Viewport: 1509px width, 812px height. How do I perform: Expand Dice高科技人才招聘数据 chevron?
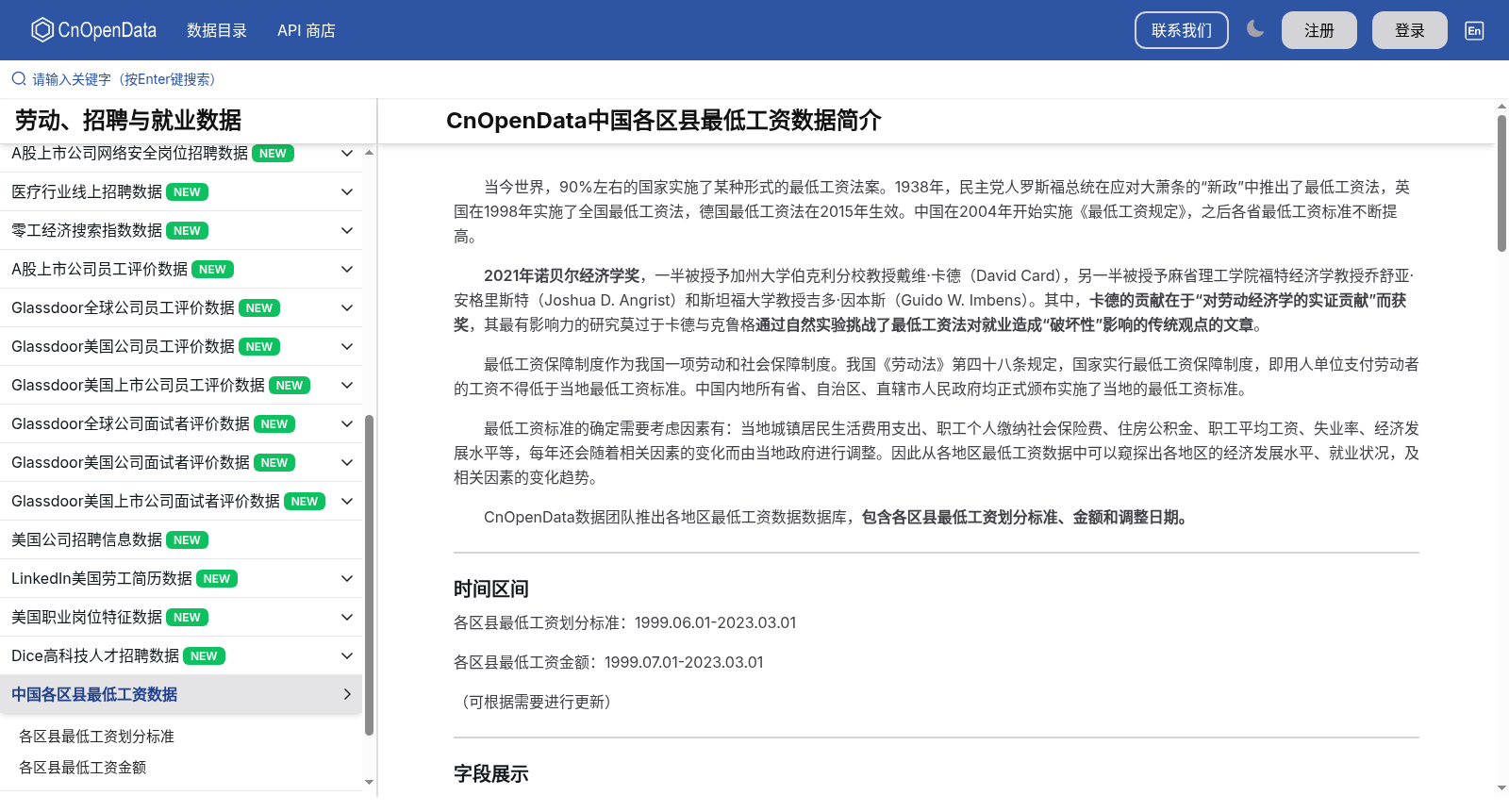click(347, 655)
